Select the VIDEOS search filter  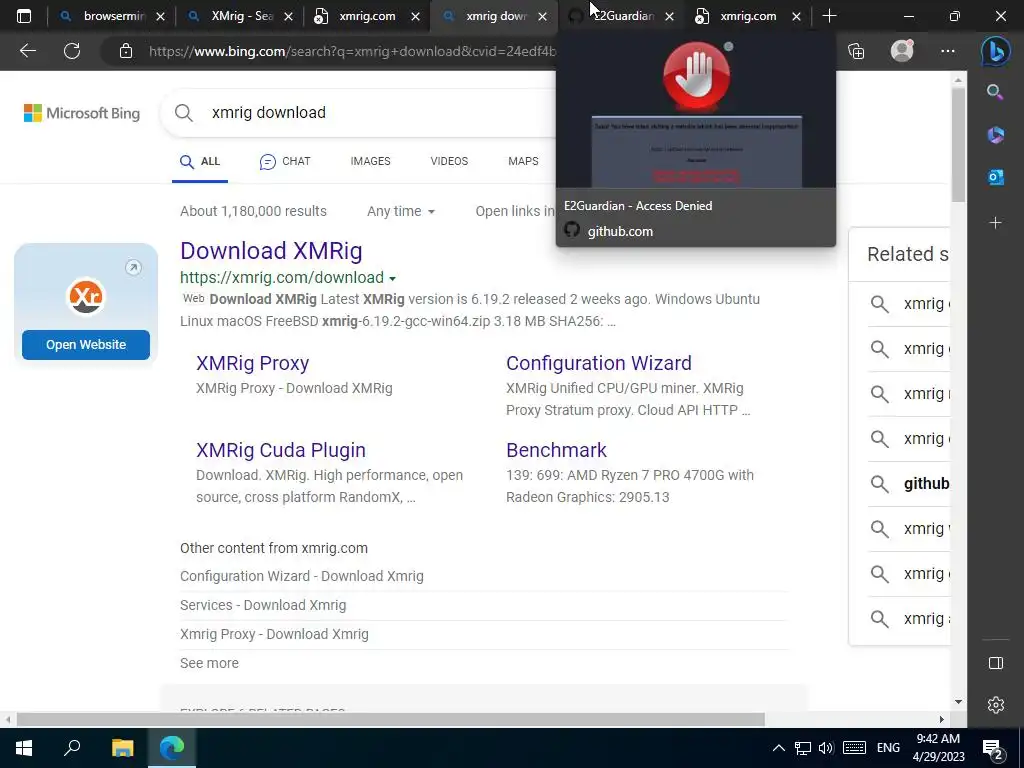click(x=449, y=161)
